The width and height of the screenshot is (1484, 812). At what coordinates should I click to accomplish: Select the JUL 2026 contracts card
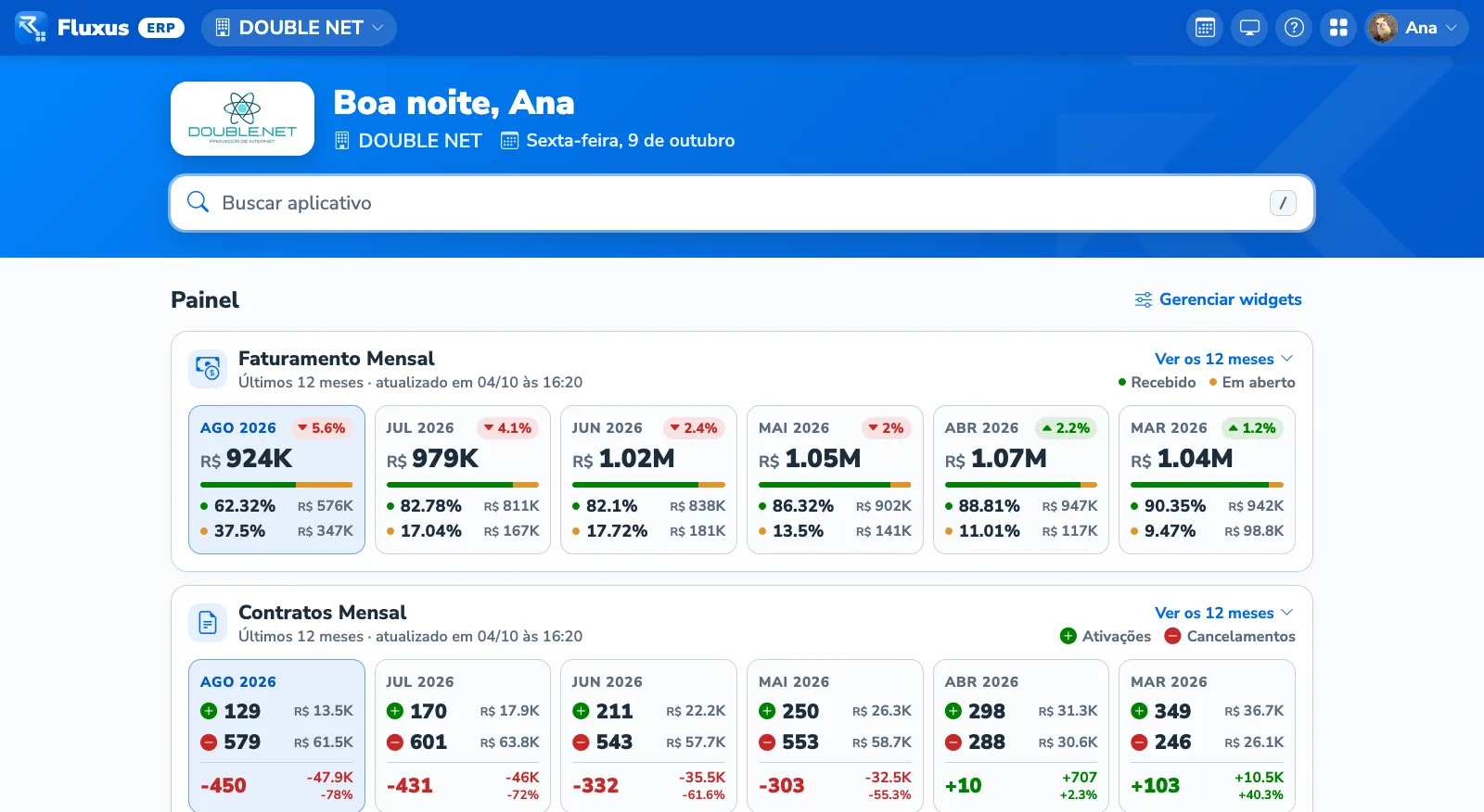tap(463, 736)
